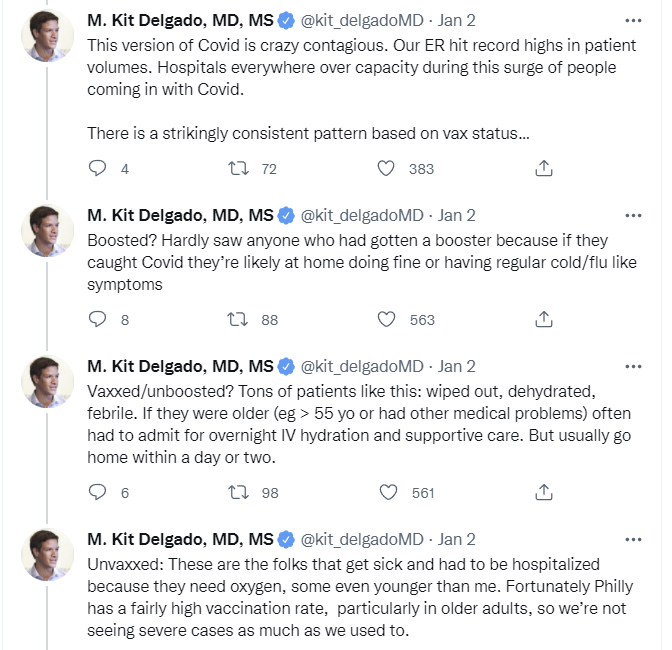Reply to the 'crazy contagious' tweet
The image size is (672, 650).
point(97,168)
